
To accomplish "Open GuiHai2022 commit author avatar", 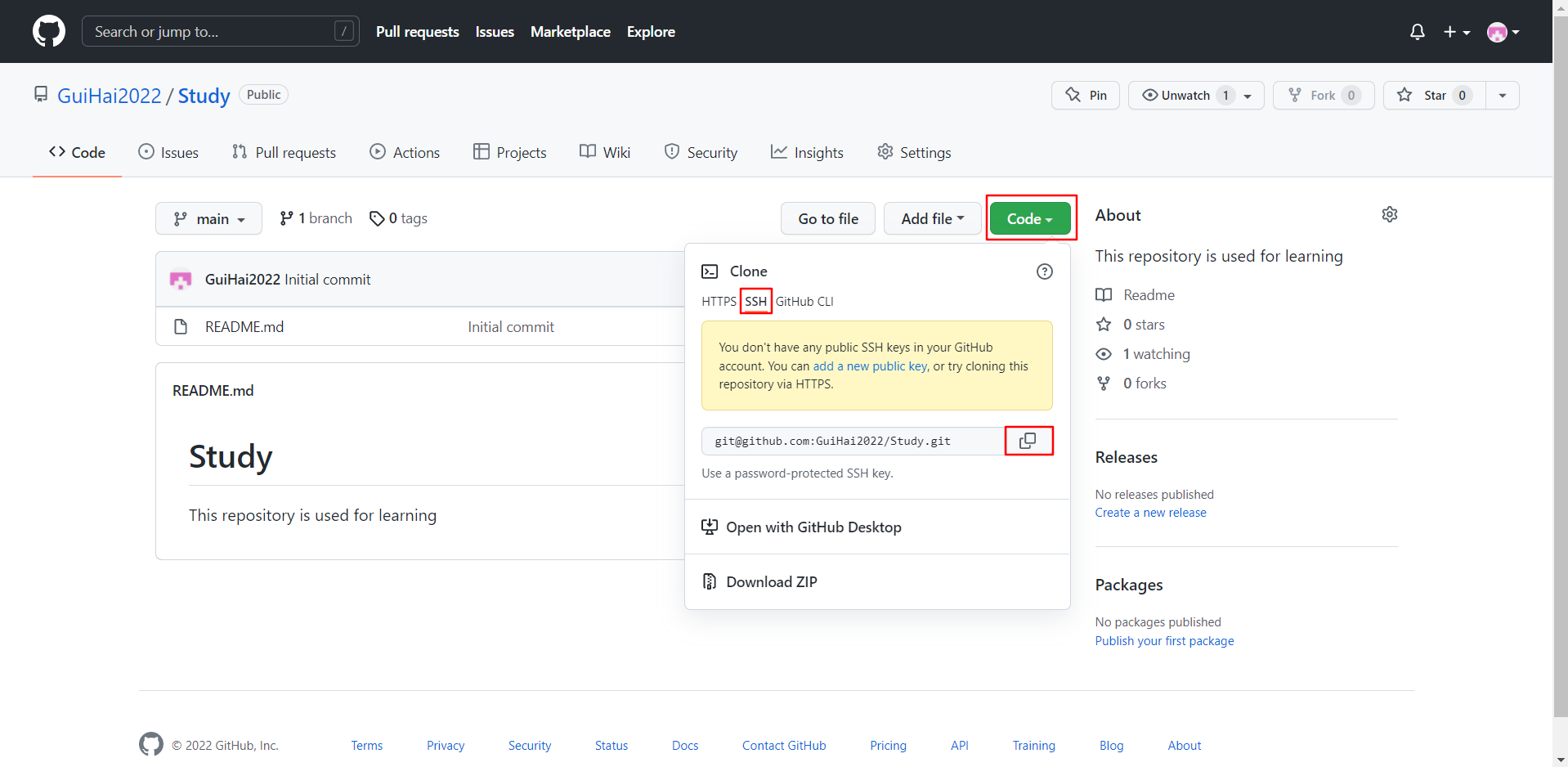I will pos(181,280).
